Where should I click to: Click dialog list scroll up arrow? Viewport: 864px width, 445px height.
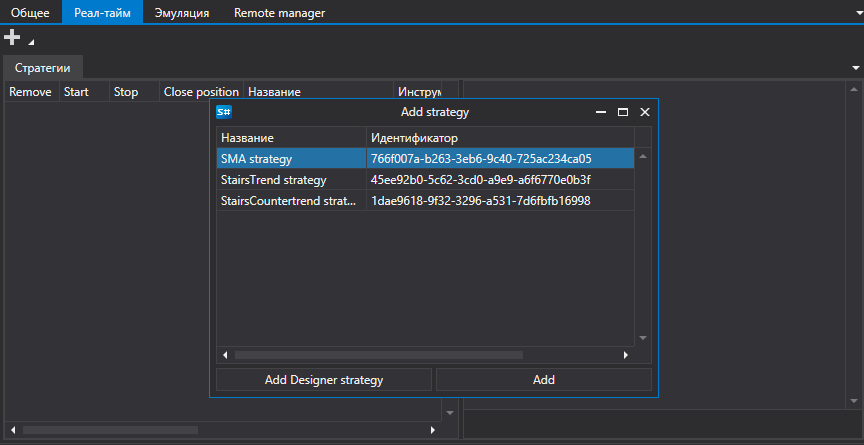pos(642,156)
